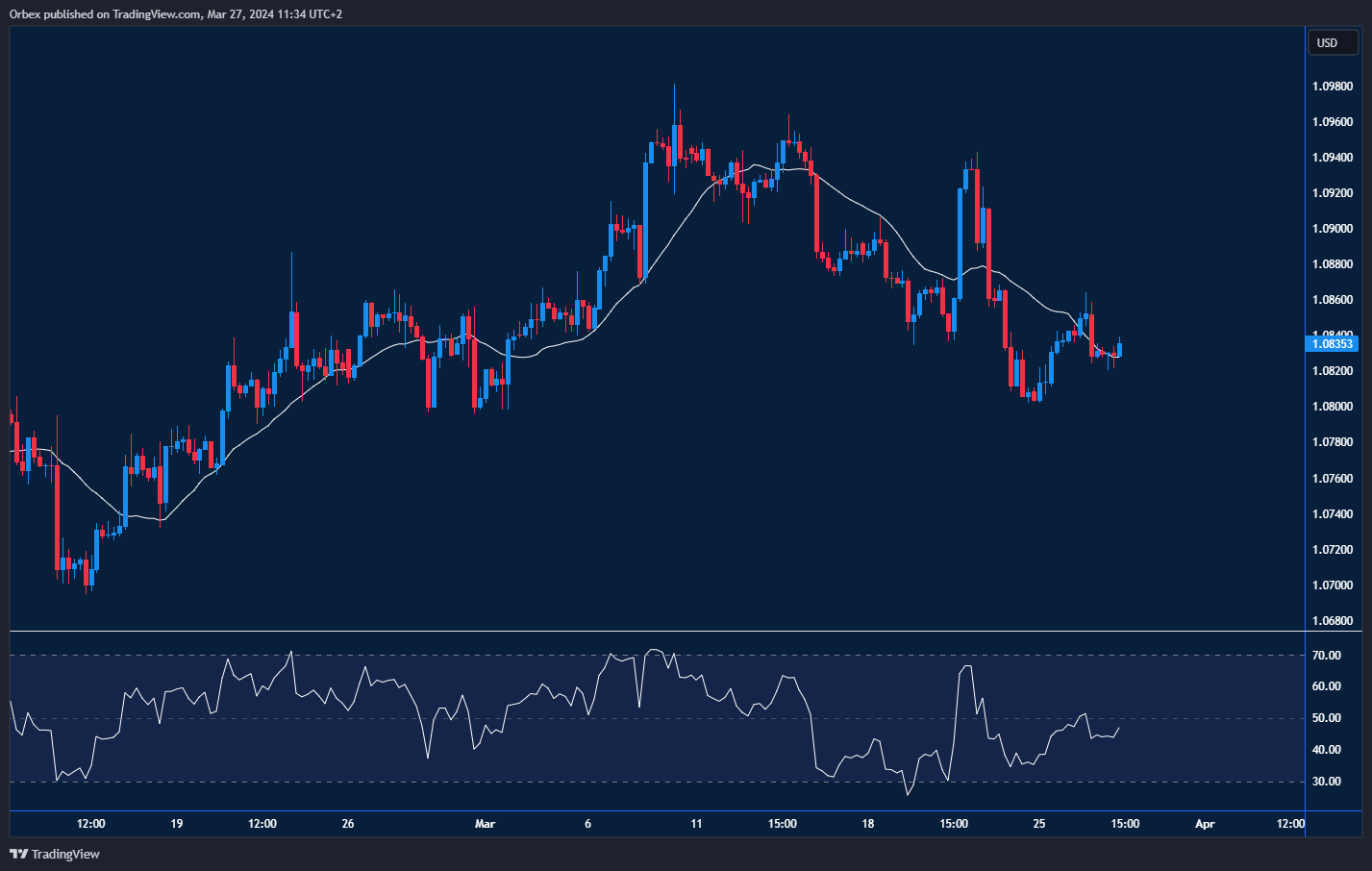The height and width of the screenshot is (871, 1372).
Task: Click the 26 date marker on the time axis
Action: 348,824
